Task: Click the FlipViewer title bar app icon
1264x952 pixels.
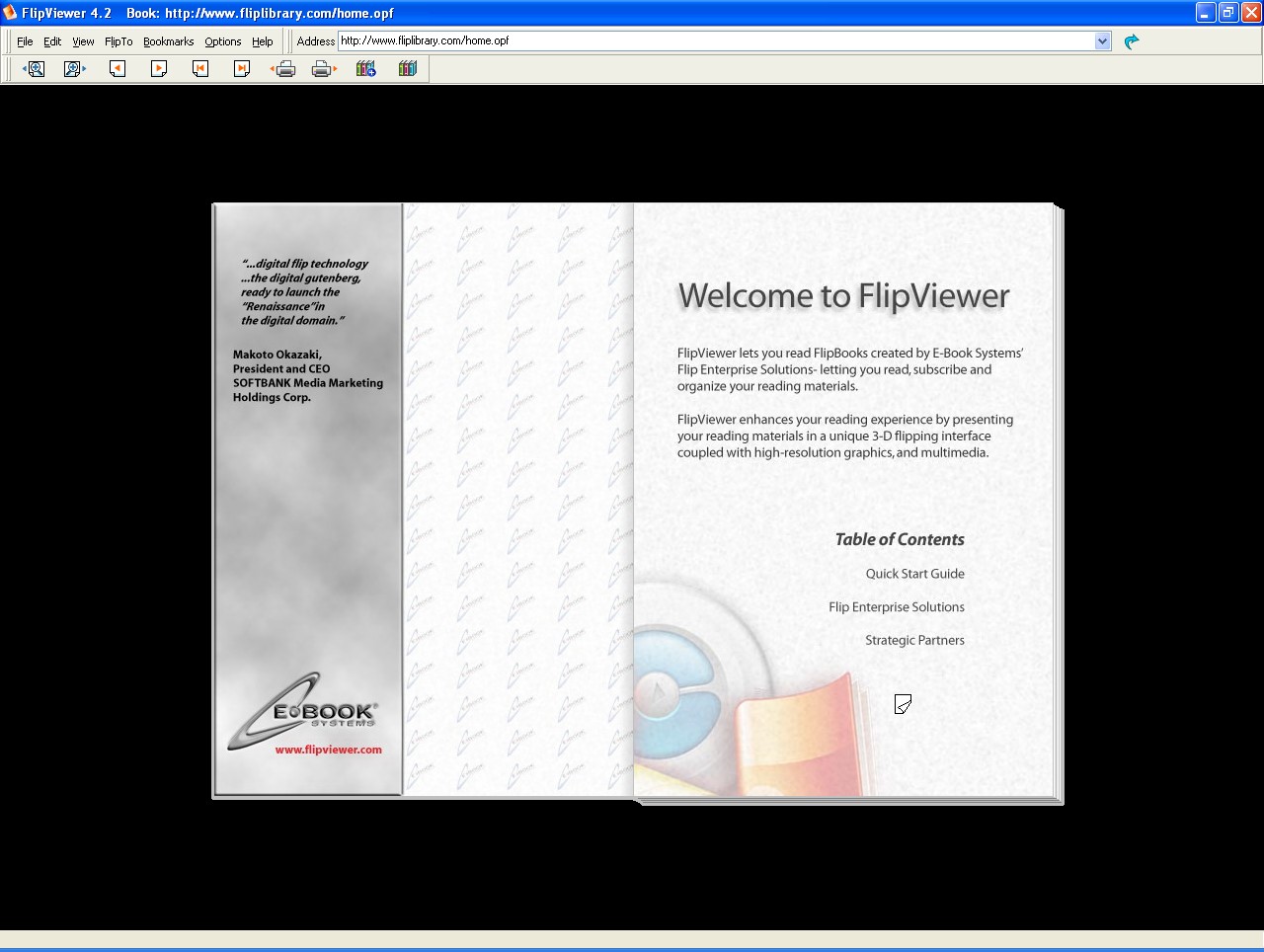Action: point(10,13)
